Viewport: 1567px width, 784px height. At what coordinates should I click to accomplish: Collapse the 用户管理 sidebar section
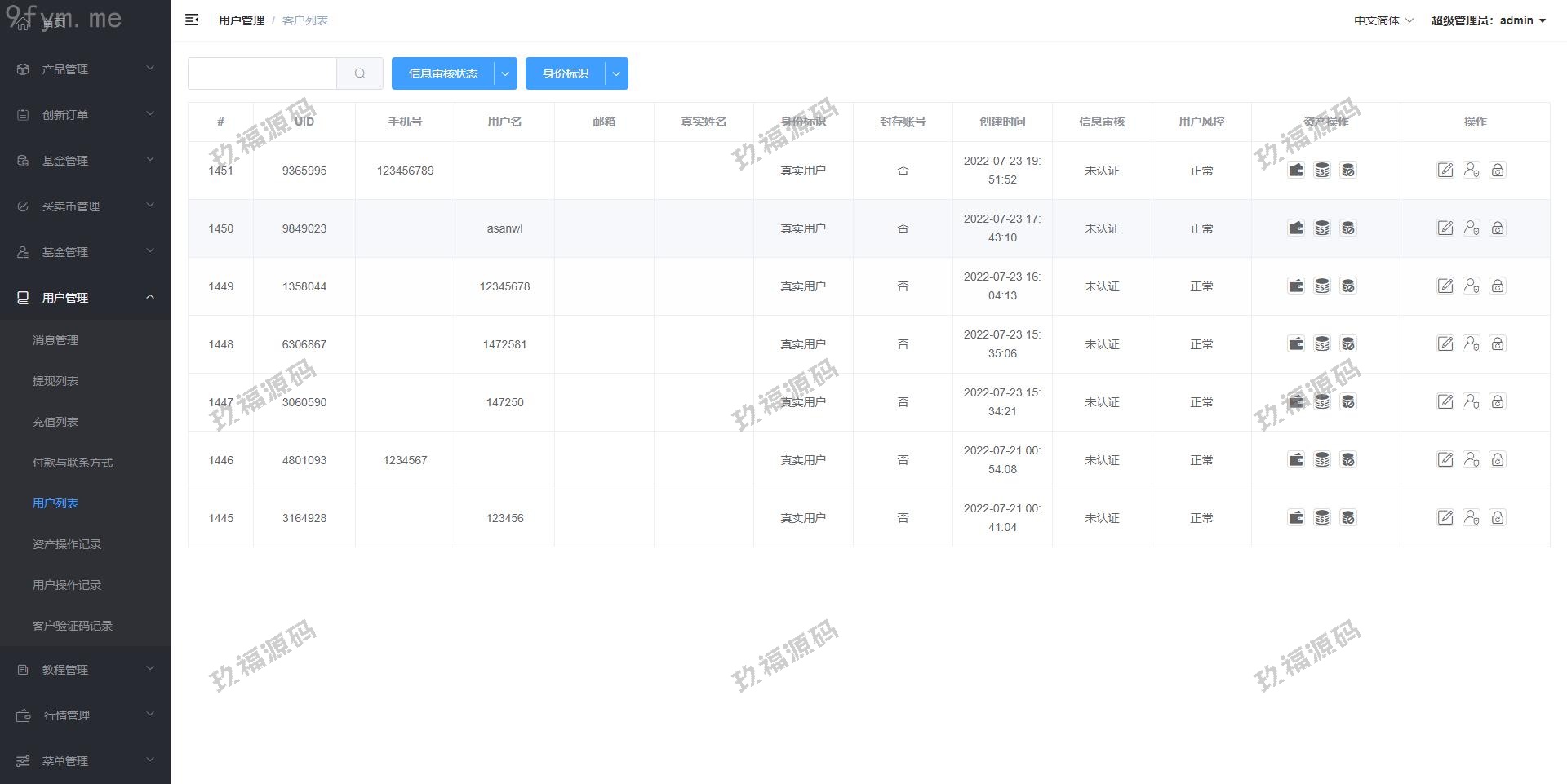pyautogui.click(x=86, y=298)
